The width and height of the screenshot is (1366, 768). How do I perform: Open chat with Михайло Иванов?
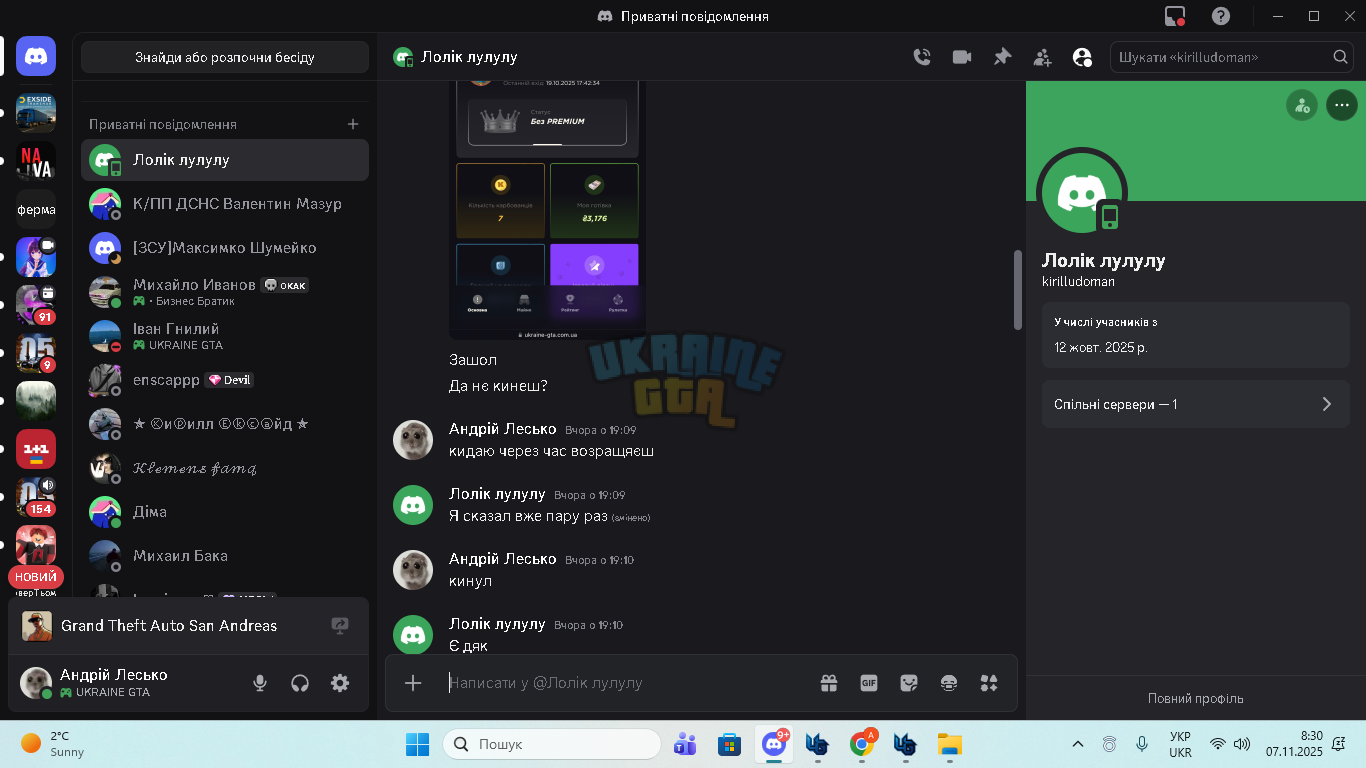[x=225, y=292]
